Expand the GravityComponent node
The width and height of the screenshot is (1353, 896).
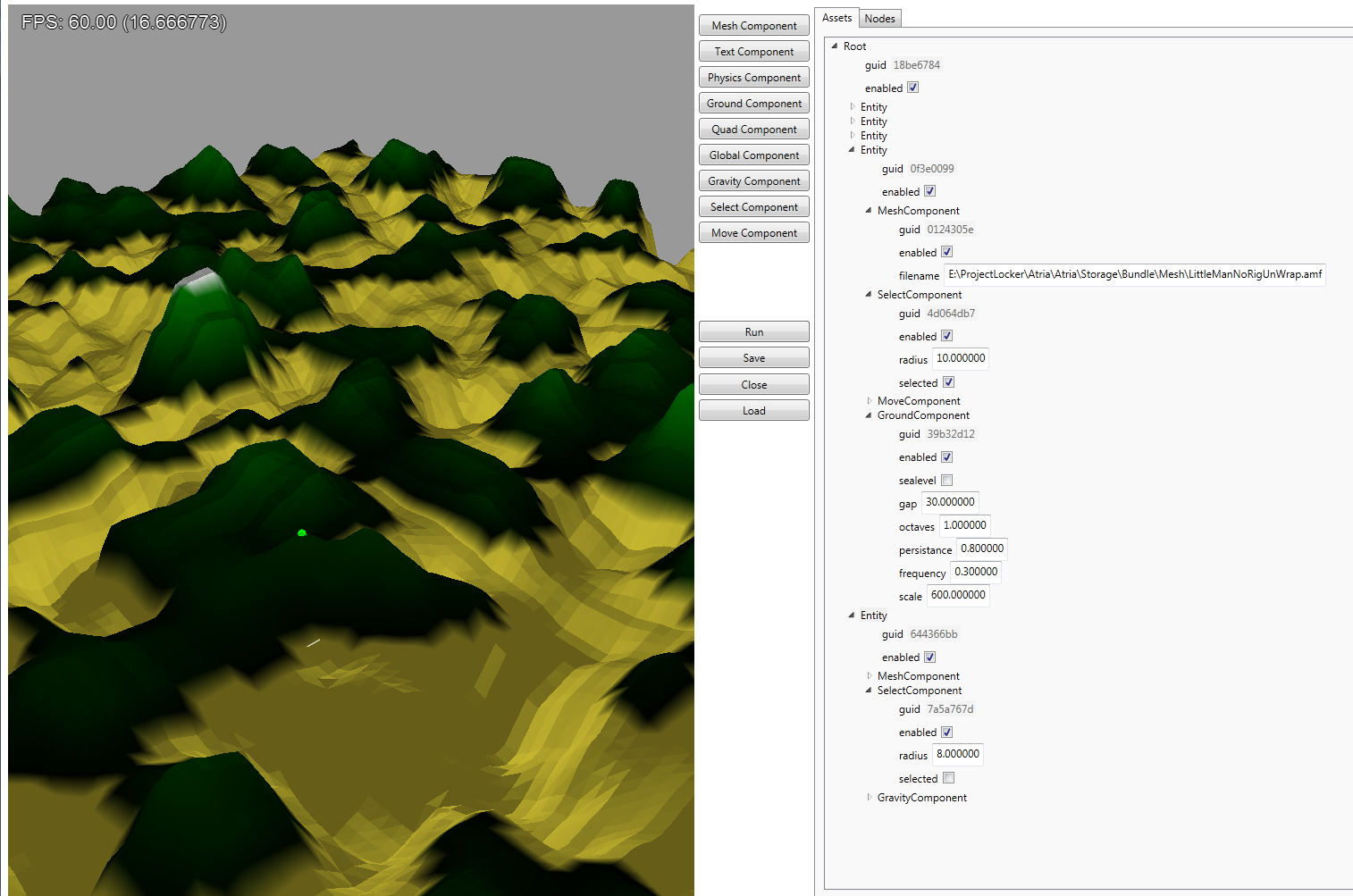pyautogui.click(x=869, y=798)
